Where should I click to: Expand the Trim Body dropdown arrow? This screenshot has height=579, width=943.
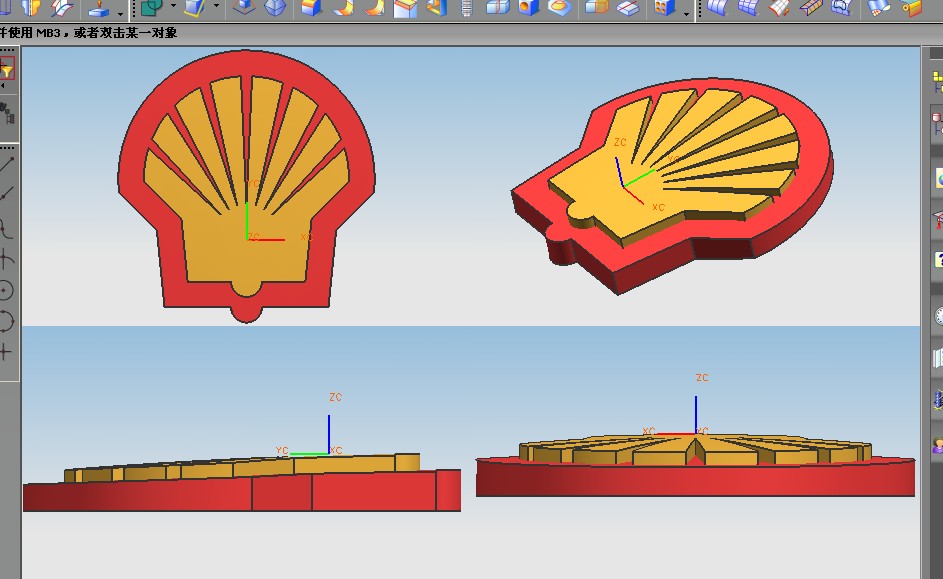click(x=216, y=6)
